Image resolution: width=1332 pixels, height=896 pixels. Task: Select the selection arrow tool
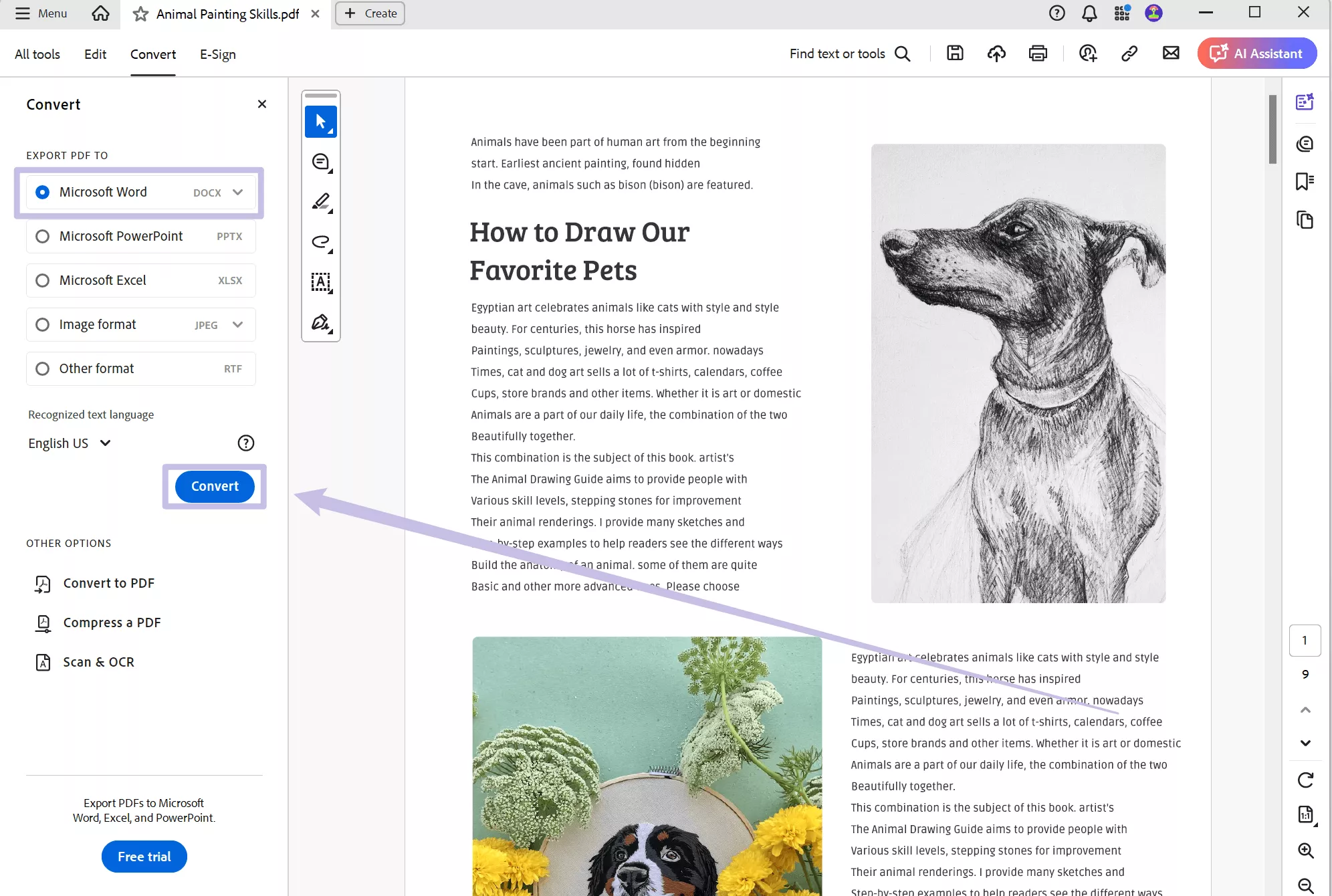[321, 122]
